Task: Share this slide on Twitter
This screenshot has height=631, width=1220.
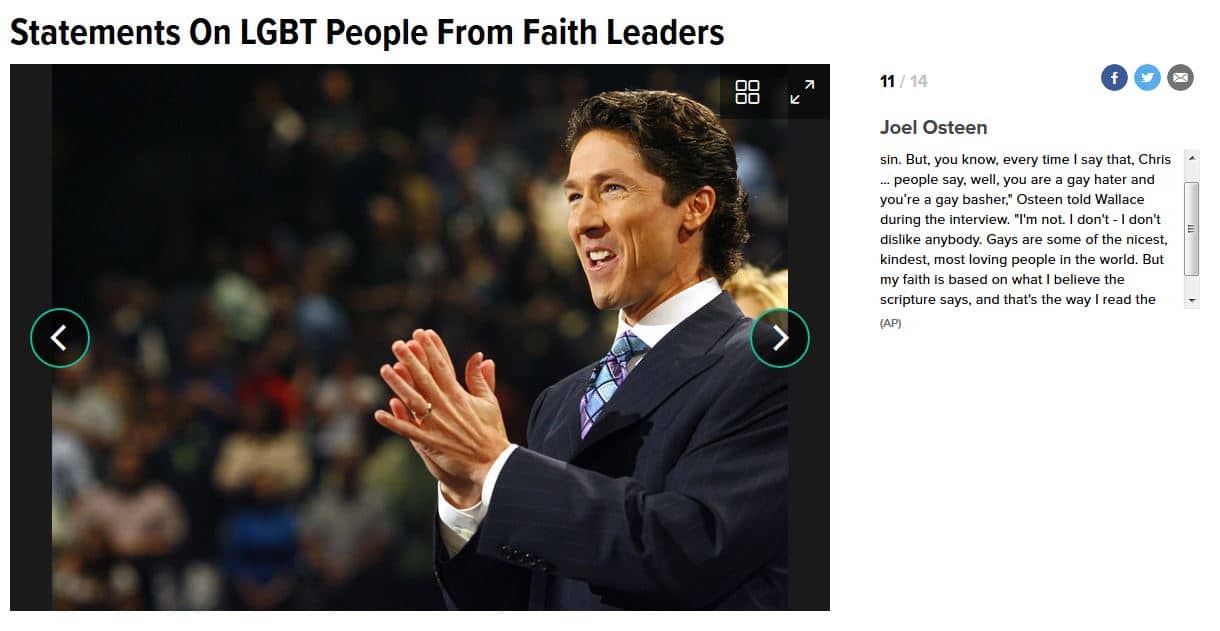Action: pyautogui.click(x=1147, y=78)
